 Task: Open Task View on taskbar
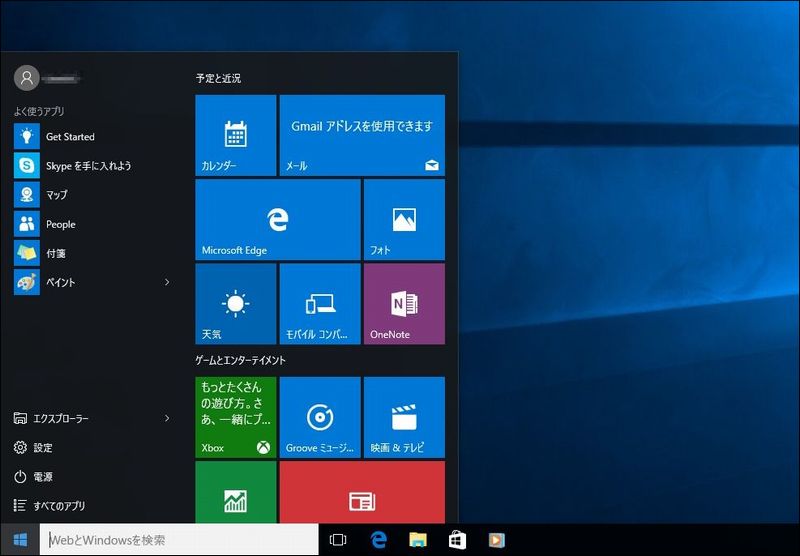pyautogui.click(x=338, y=540)
